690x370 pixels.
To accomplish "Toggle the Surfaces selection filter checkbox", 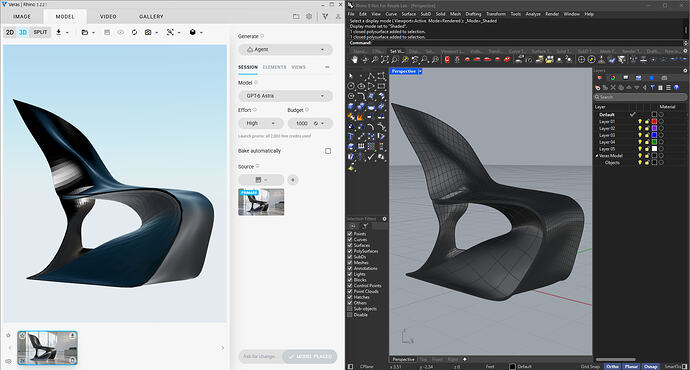I will coord(350,245).
